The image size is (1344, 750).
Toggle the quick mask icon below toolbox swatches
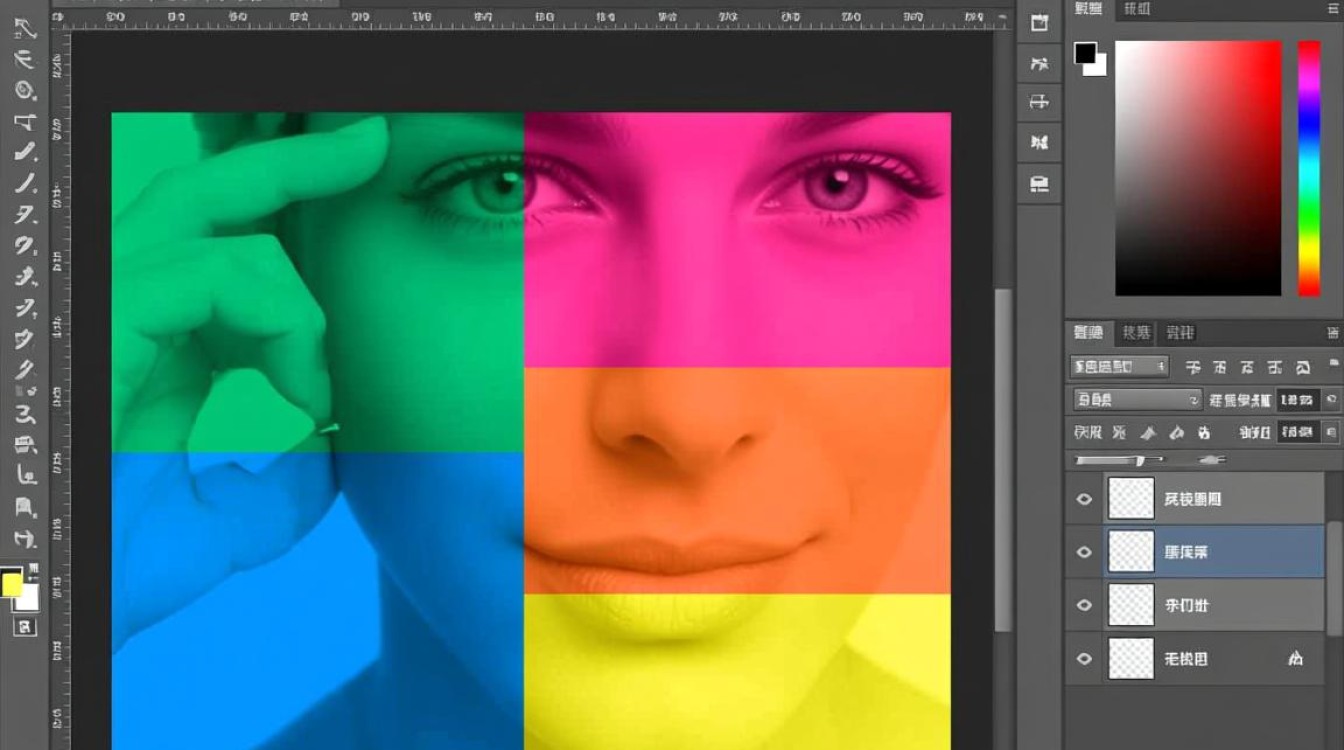click(26, 627)
